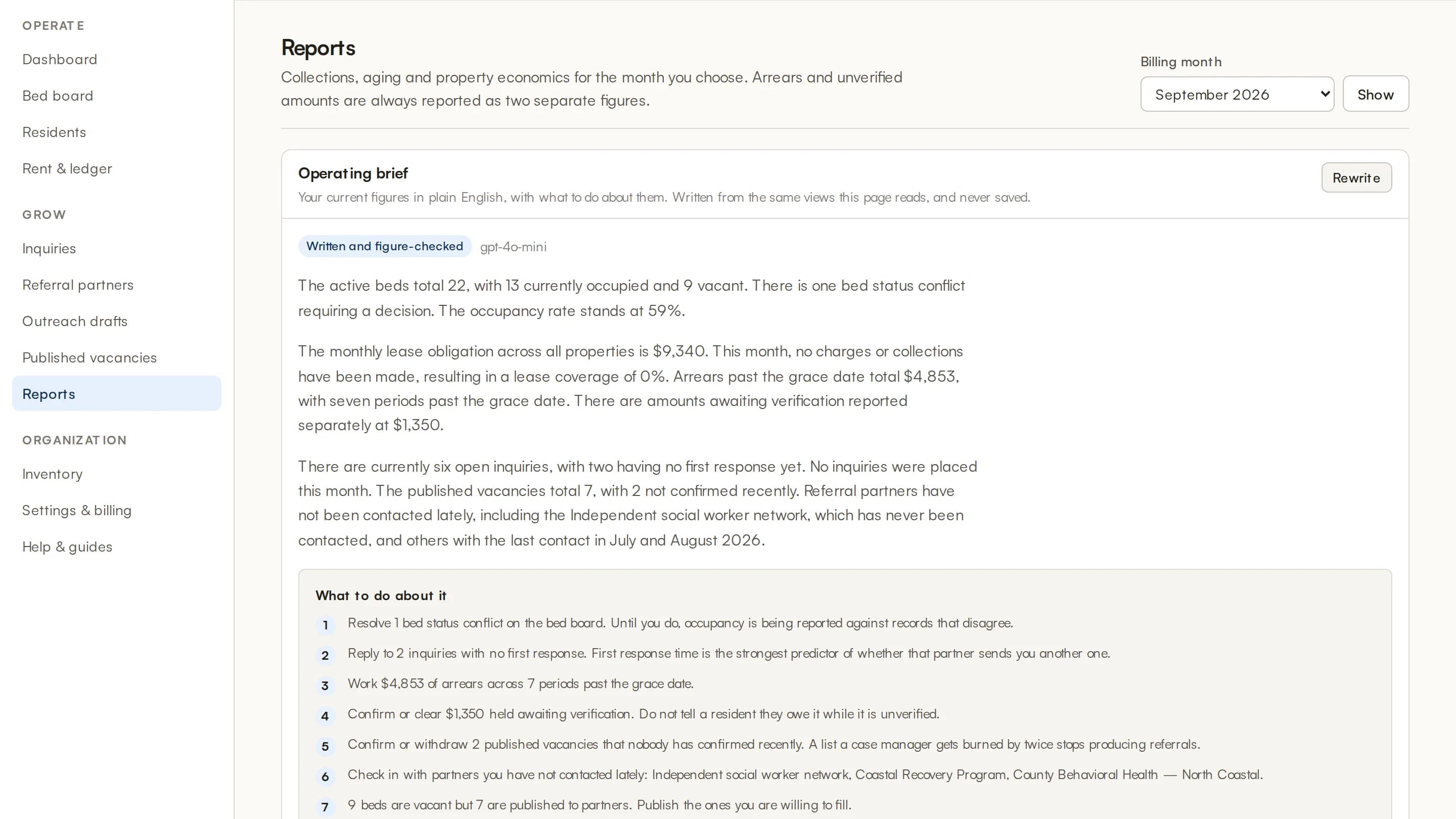This screenshot has height=819, width=1456.
Task: Click the GROW section header
Action: click(44, 215)
